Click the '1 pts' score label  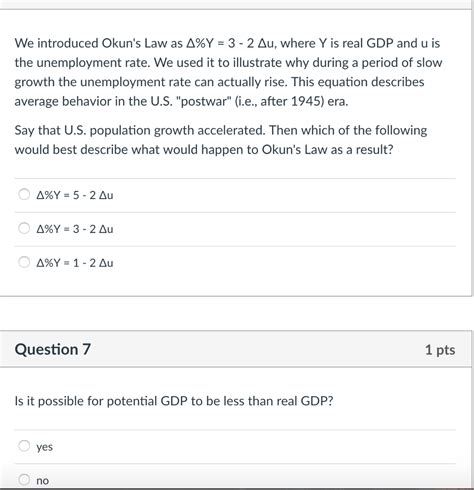point(440,350)
